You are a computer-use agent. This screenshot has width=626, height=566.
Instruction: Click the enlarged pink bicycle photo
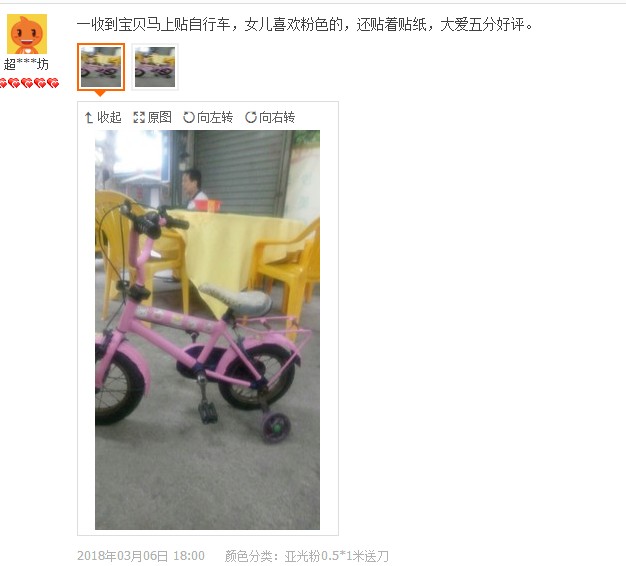coord(207,330)
